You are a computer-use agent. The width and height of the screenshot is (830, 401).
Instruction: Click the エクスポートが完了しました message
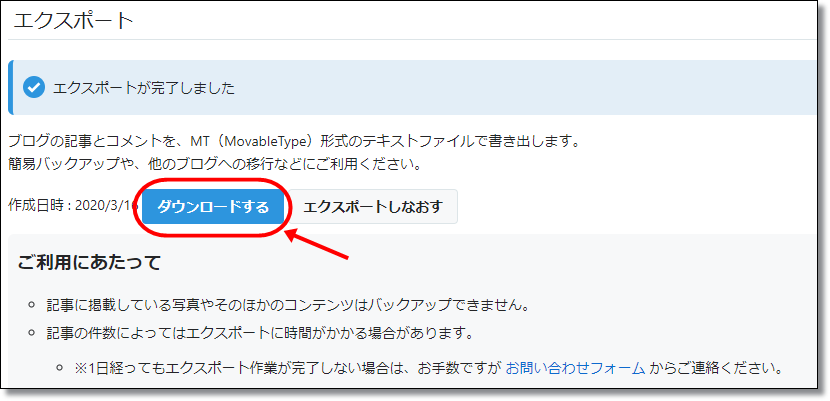pyautogui.click(x=143, y=88)
